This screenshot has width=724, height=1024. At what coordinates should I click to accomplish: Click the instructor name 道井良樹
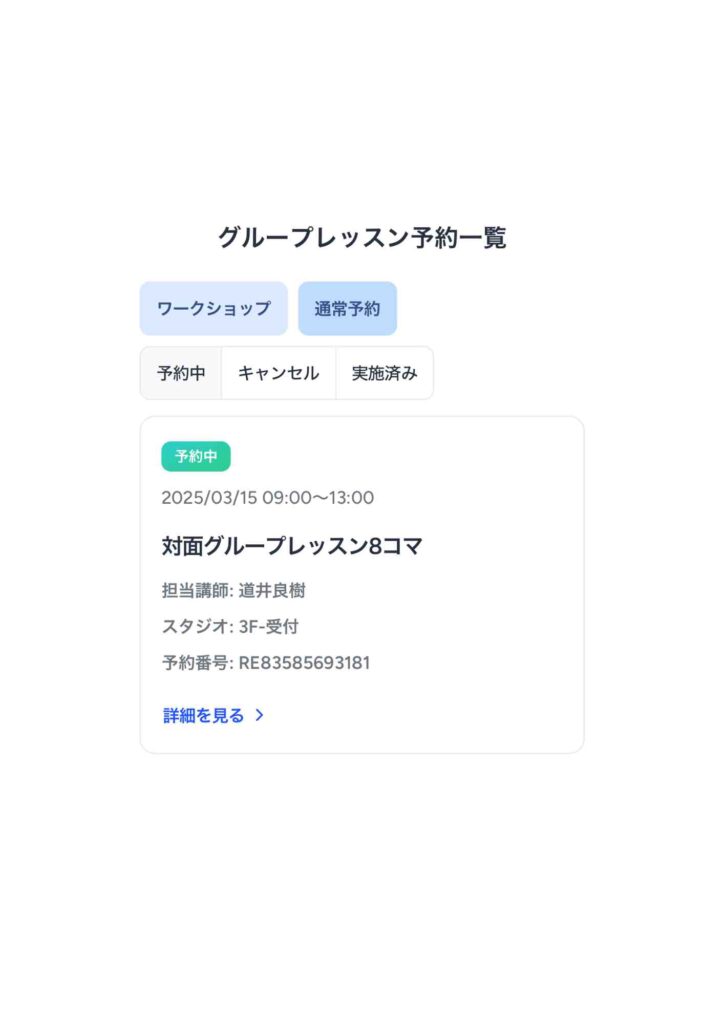[272, 590]
